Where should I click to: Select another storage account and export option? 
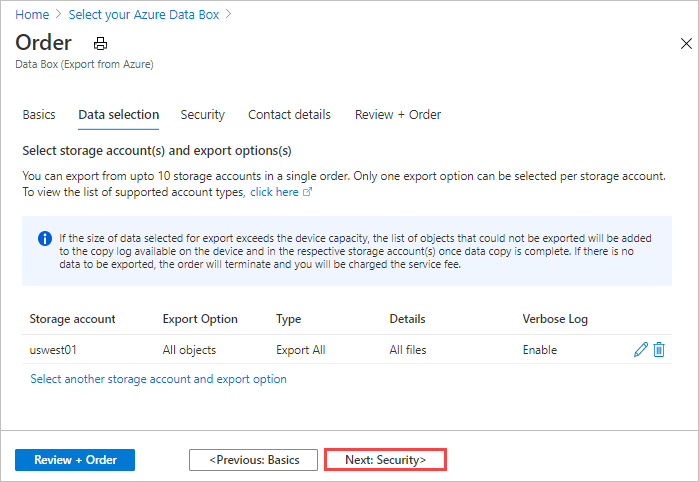[x=158, y=379]
